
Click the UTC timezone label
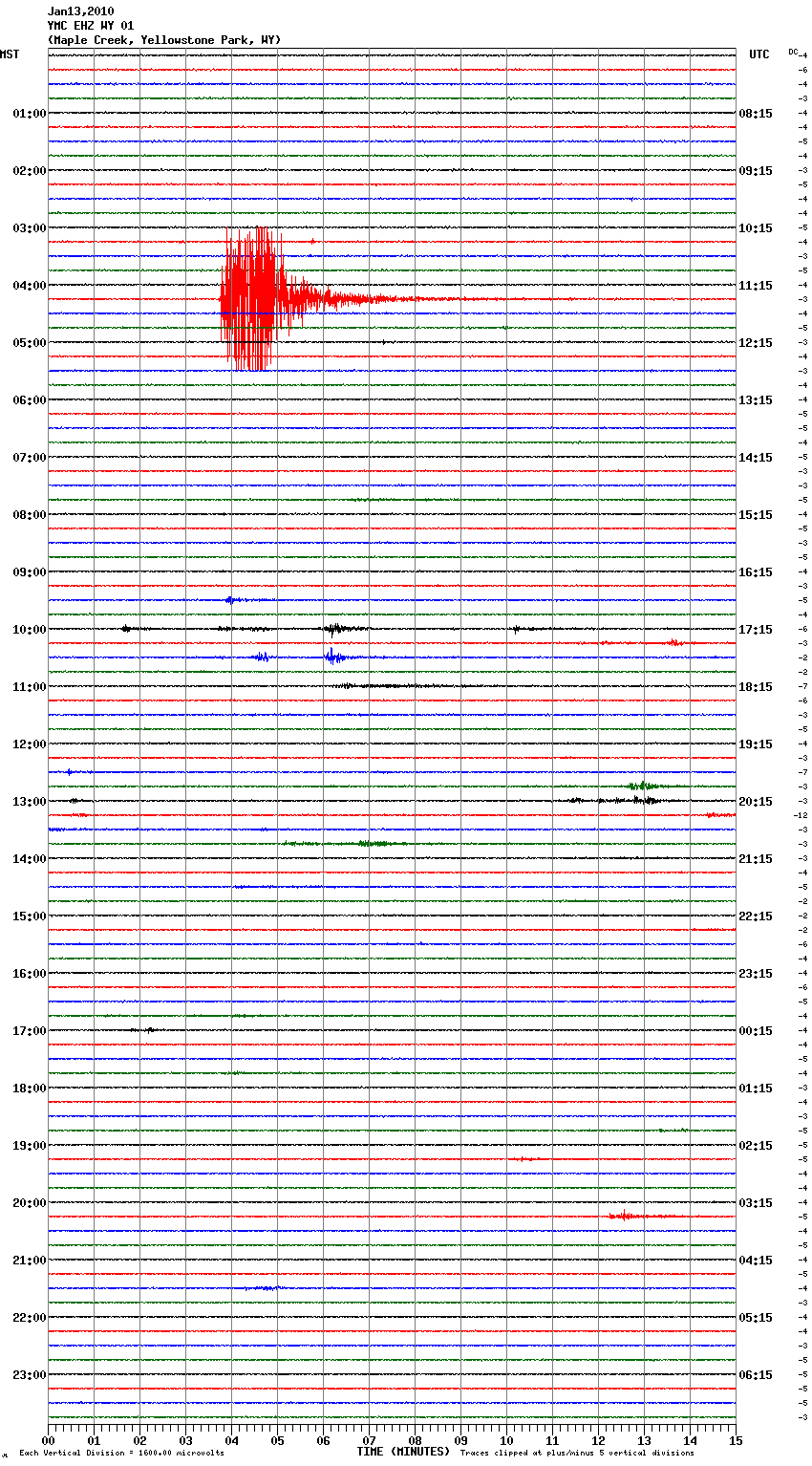759,54
